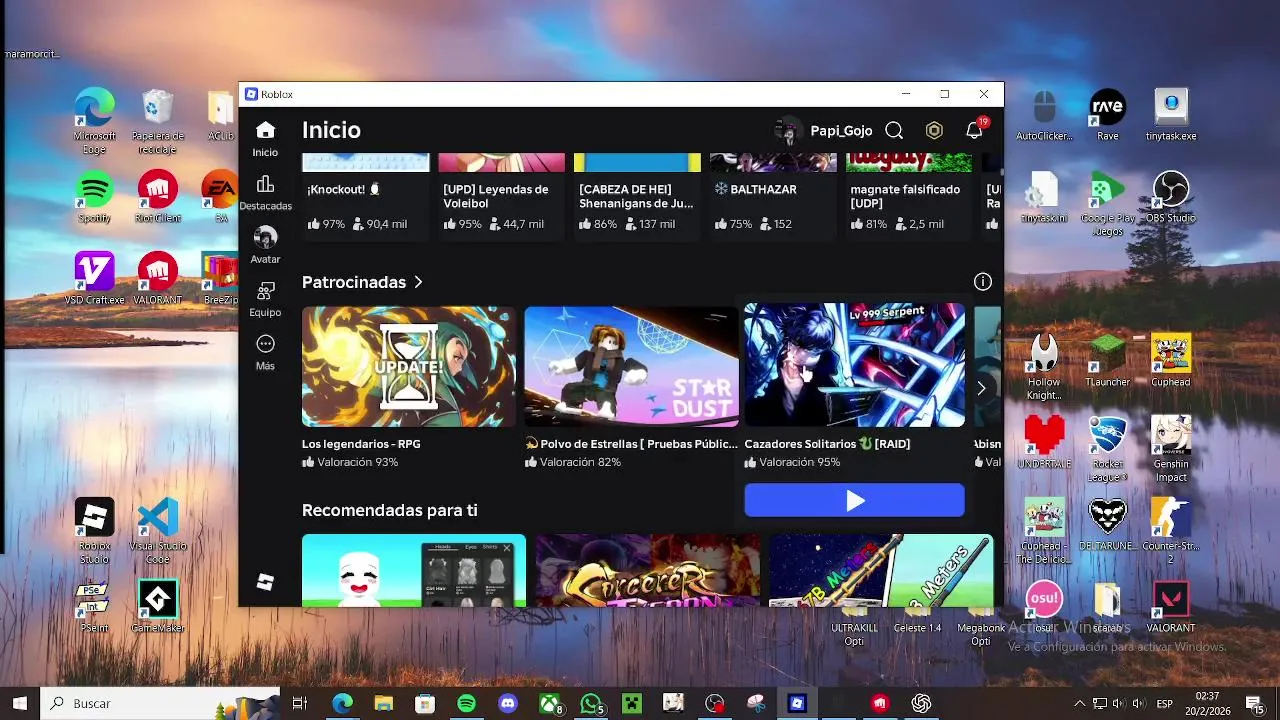Select the Papelera de reciclaje desktop icon

click(158, 121)
